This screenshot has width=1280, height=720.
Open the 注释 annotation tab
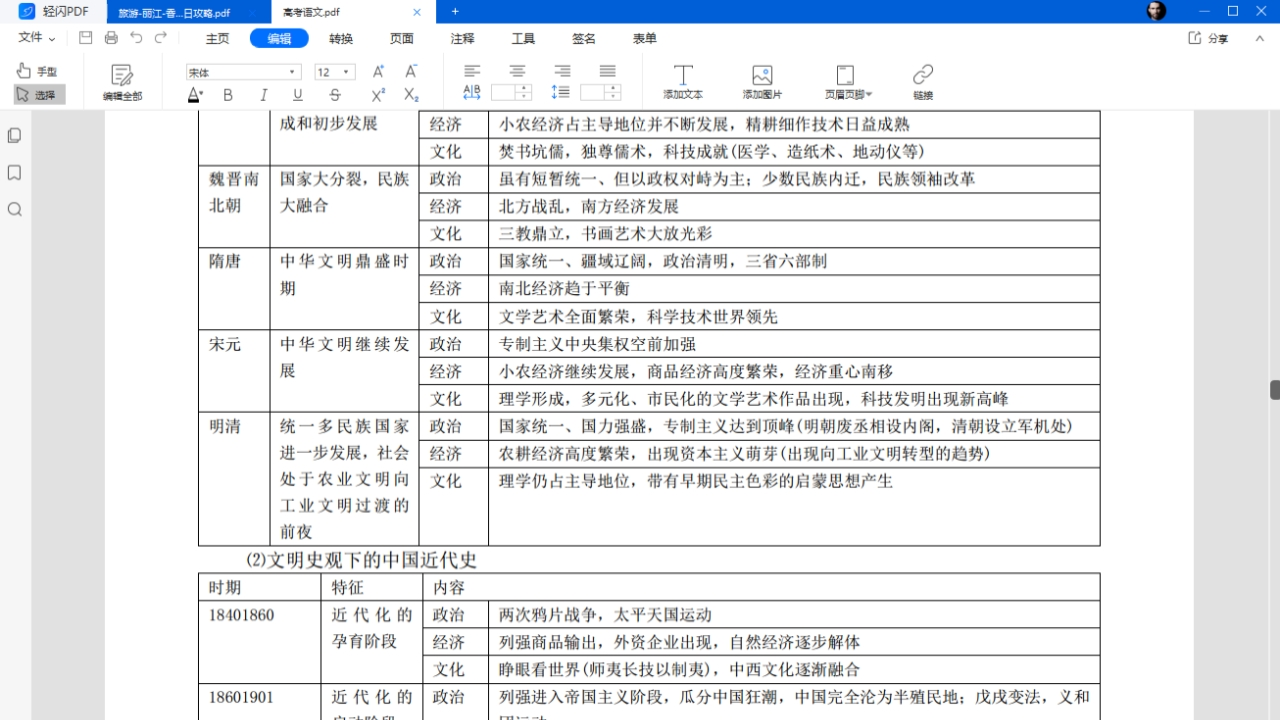462,39
